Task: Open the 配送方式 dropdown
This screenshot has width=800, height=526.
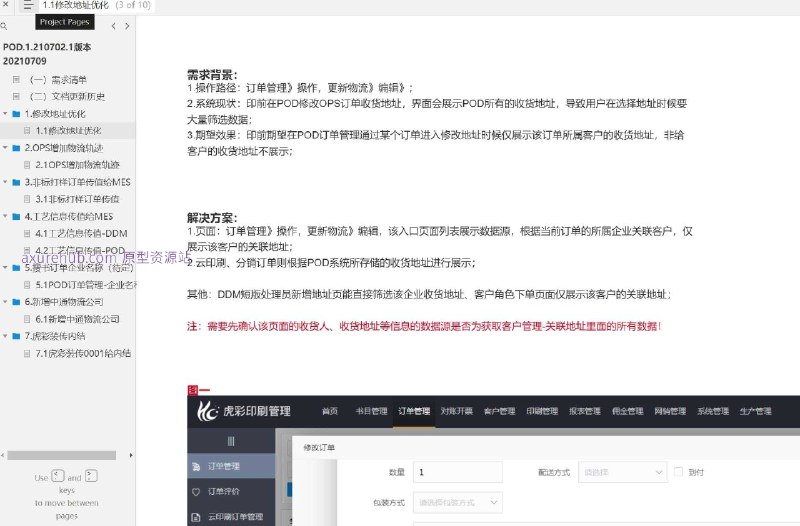Action: coord(622,472)
